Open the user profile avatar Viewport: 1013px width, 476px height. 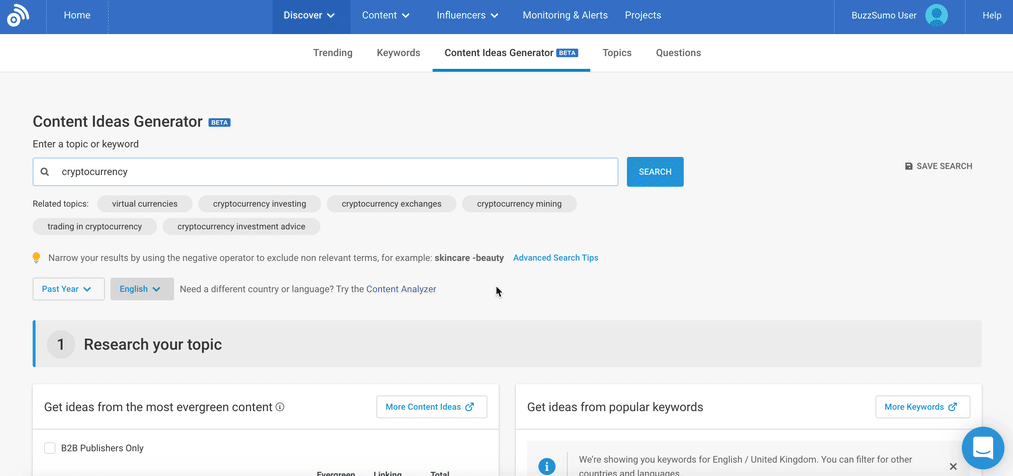(936, 16)
